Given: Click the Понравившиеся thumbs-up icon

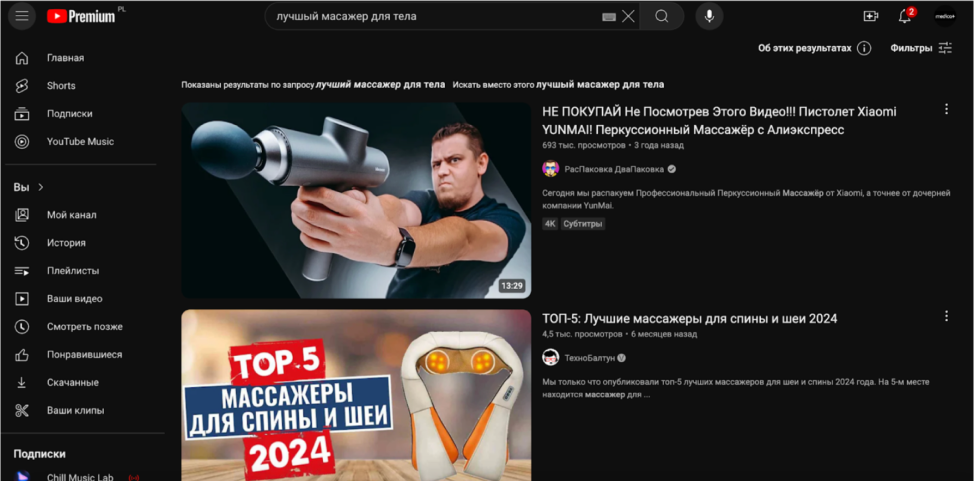Looking at the screenshot, I should (x=22, y=355).
